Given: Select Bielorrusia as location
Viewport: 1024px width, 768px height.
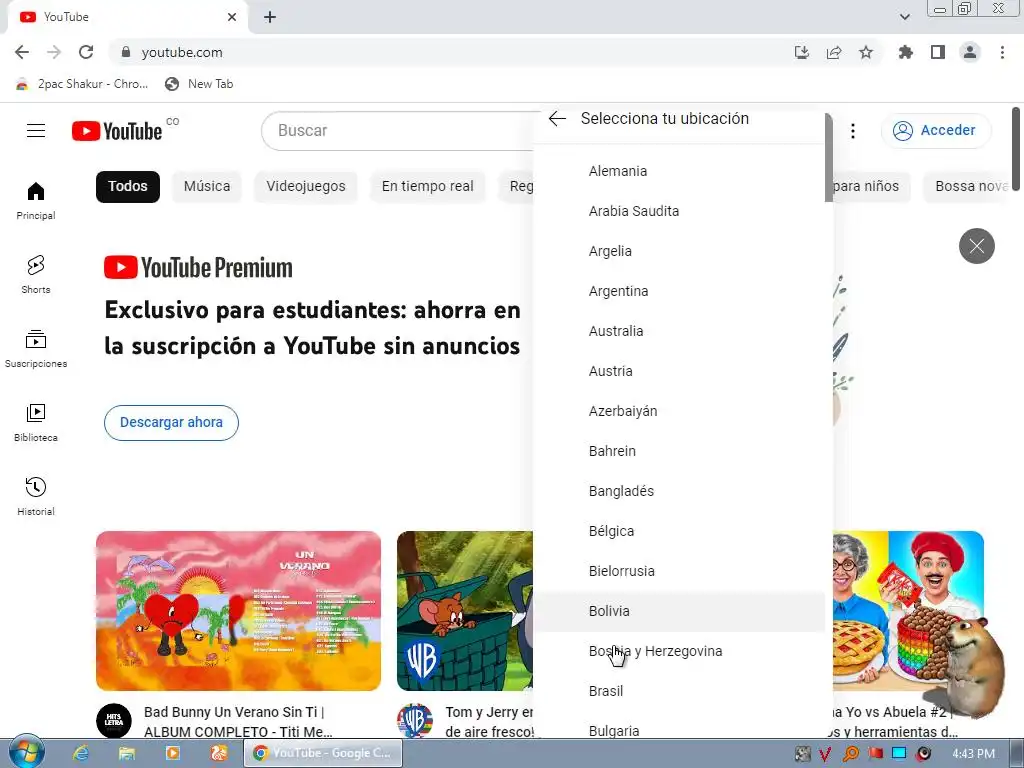Looking at the screenshot, I should coord(679,571).
